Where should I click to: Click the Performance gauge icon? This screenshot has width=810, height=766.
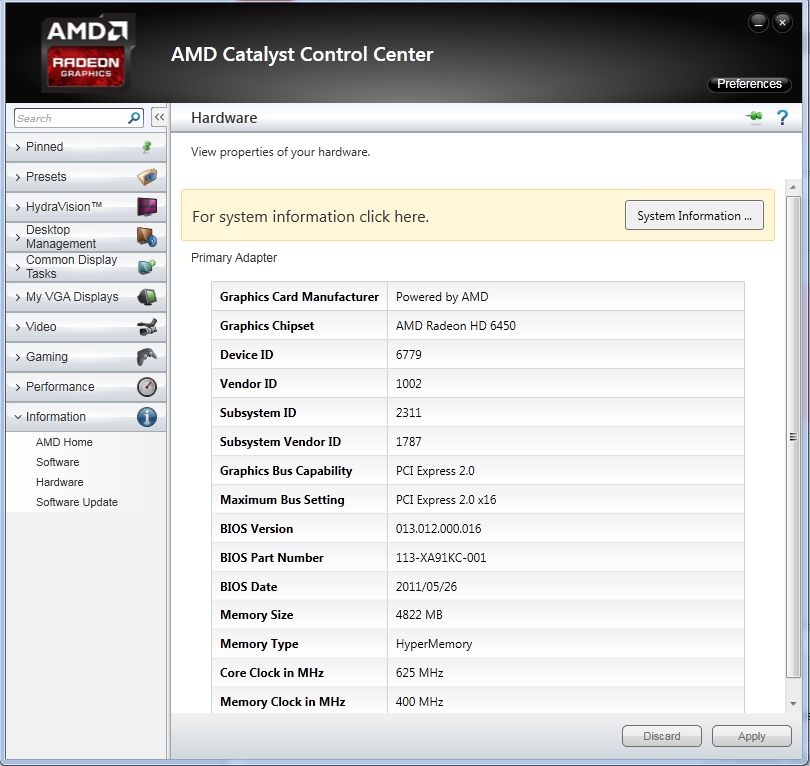pyautogui.click(x=147, y=386)
